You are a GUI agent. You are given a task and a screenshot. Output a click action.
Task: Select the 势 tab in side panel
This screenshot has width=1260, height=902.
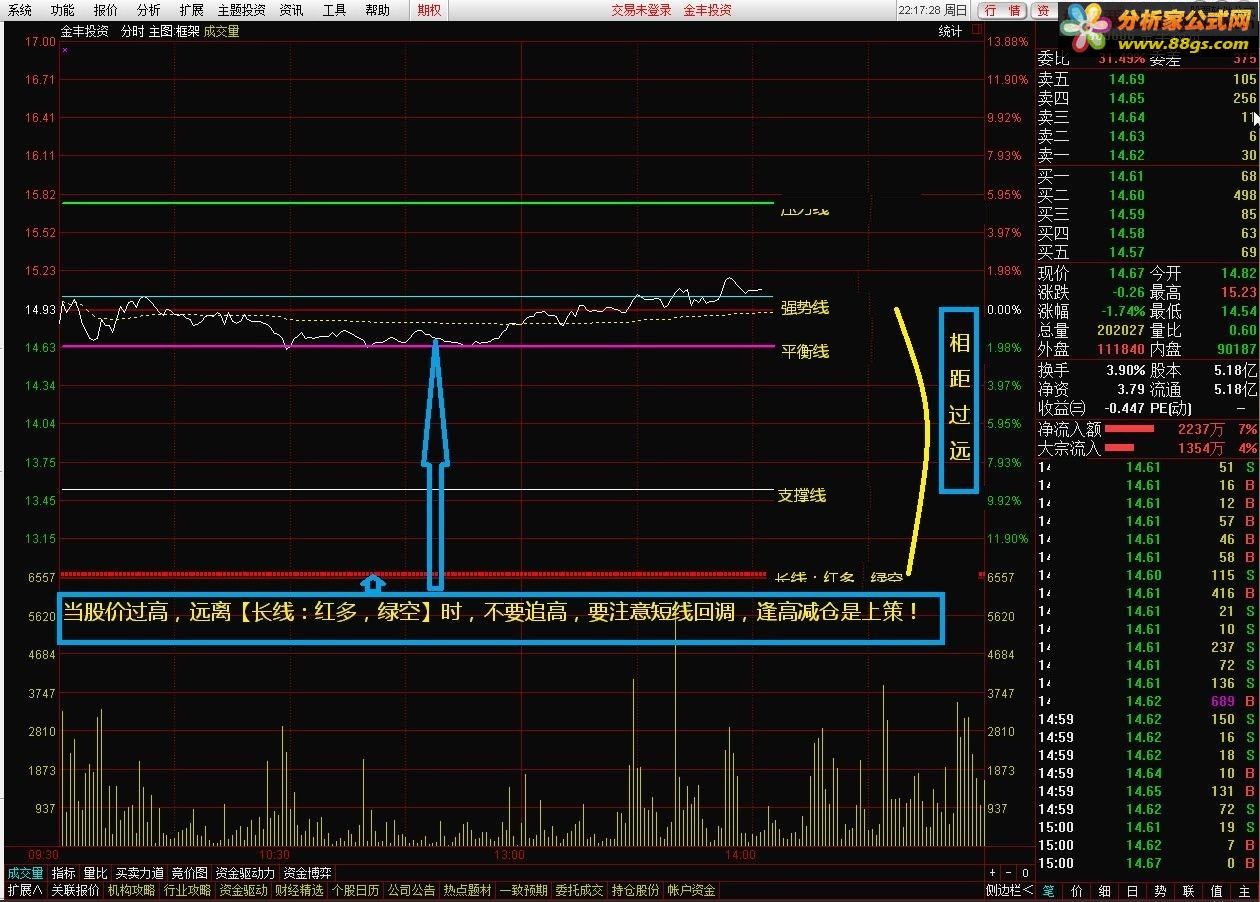pyautogui.click(x=1160, y=890)
